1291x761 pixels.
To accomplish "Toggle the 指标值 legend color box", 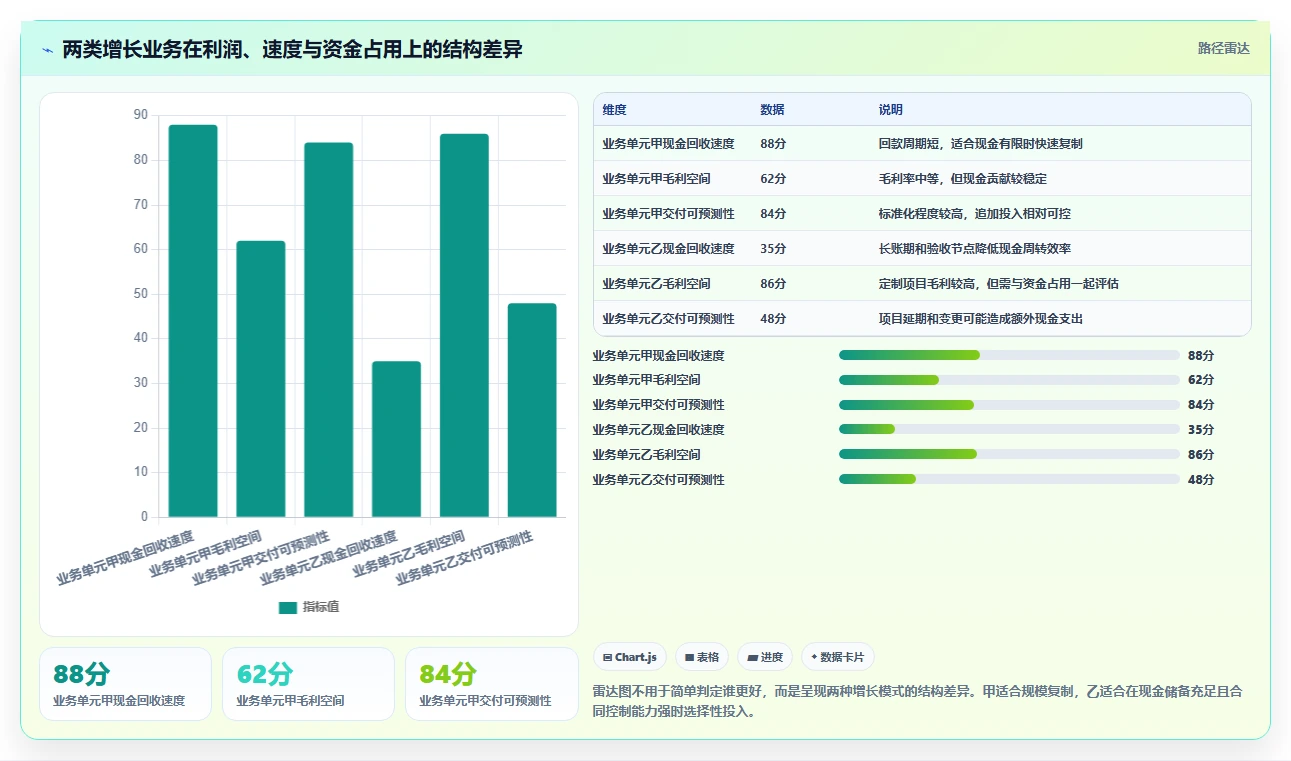I will pos(288,607).
